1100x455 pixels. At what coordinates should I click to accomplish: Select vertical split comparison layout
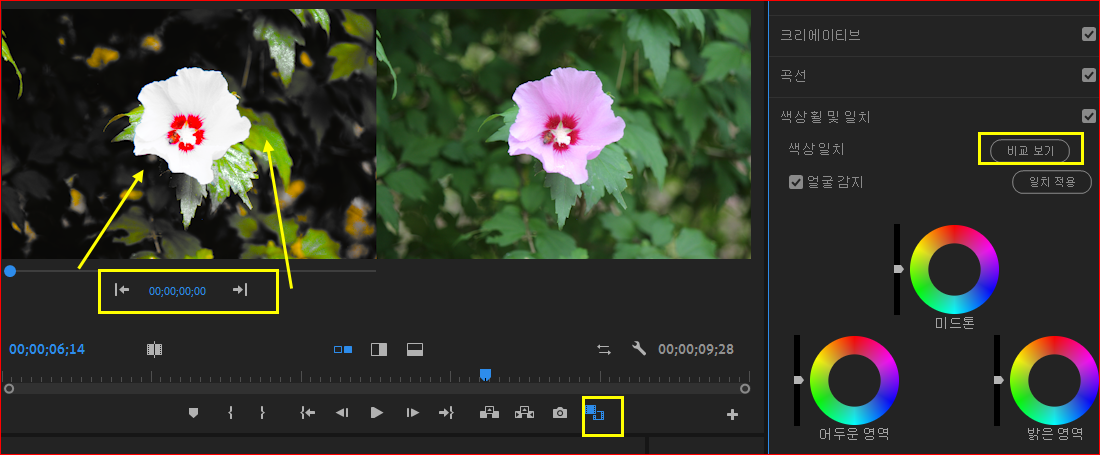[x=379, y=349]
